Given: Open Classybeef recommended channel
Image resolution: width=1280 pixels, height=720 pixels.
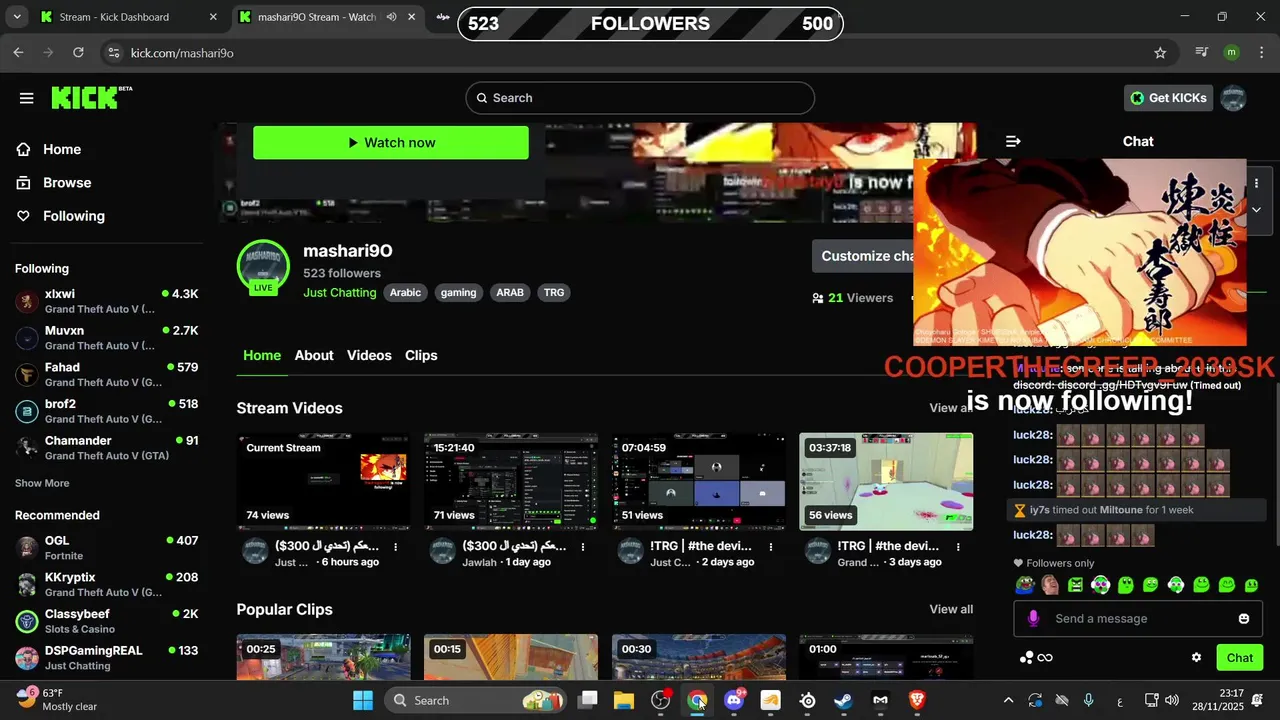Looking at the screenshot, I should 107,621.
